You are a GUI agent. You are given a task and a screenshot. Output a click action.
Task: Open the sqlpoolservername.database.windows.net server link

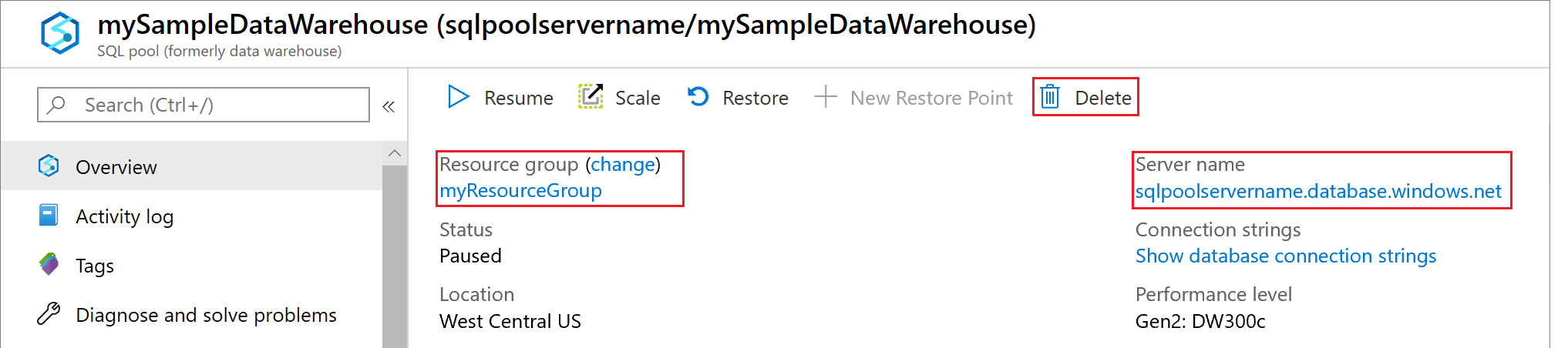point(1318,191)
